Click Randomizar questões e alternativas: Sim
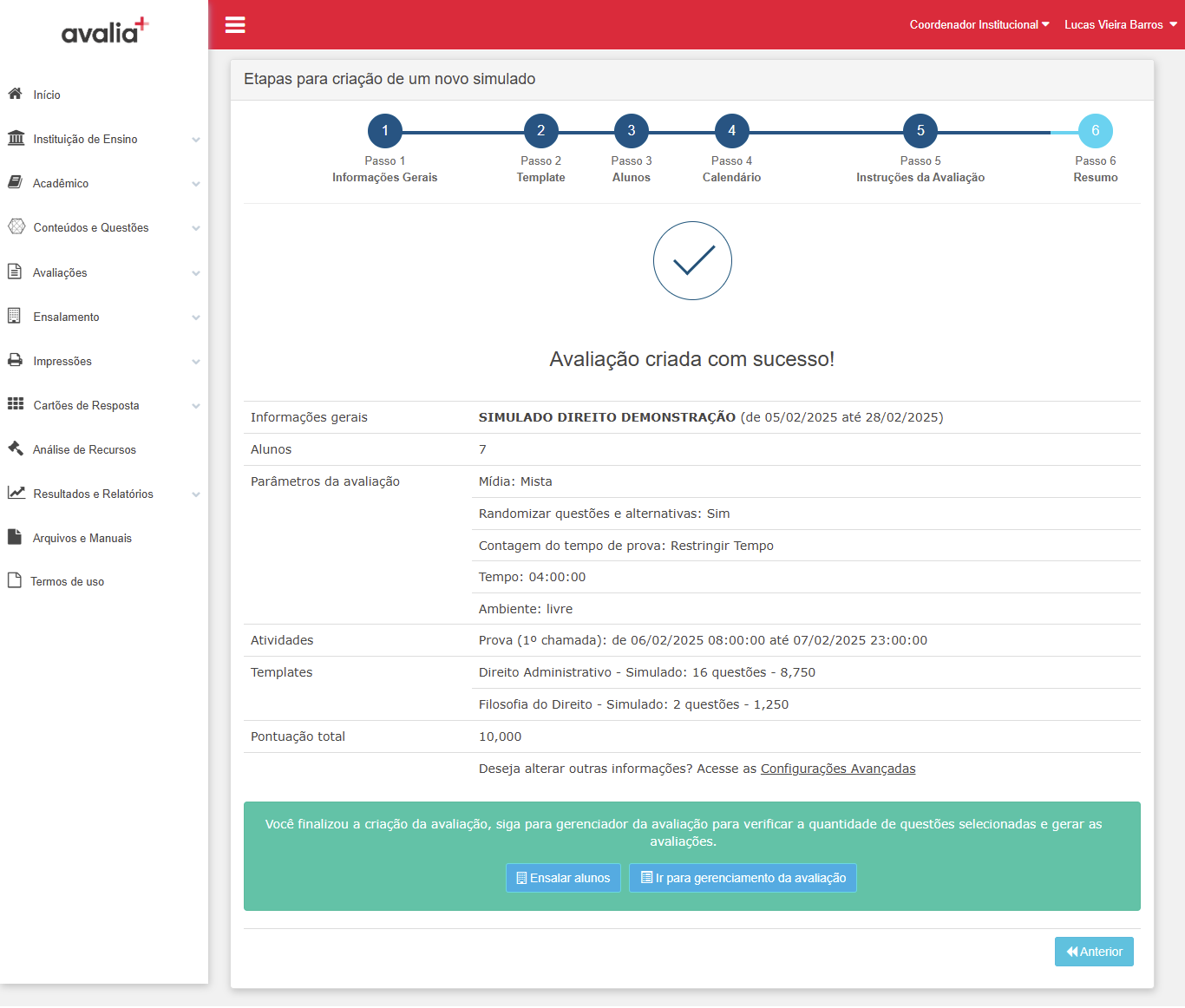 tap(605, 514)
